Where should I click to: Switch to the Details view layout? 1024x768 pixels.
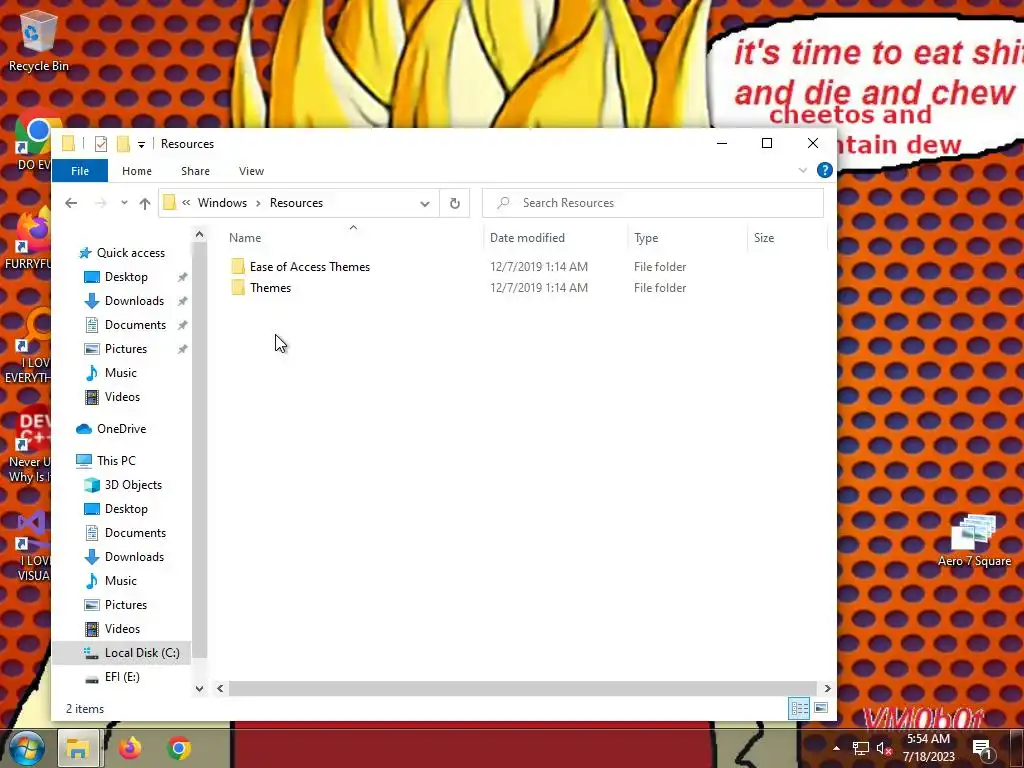(799, 709)
